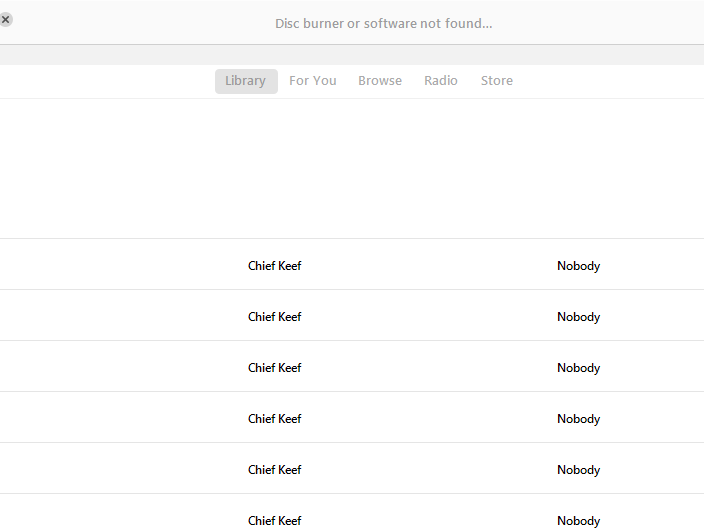The height and width of the screenshot is (528, 704).
Task: Open the For You tab
Action: [x=312, y=81]
